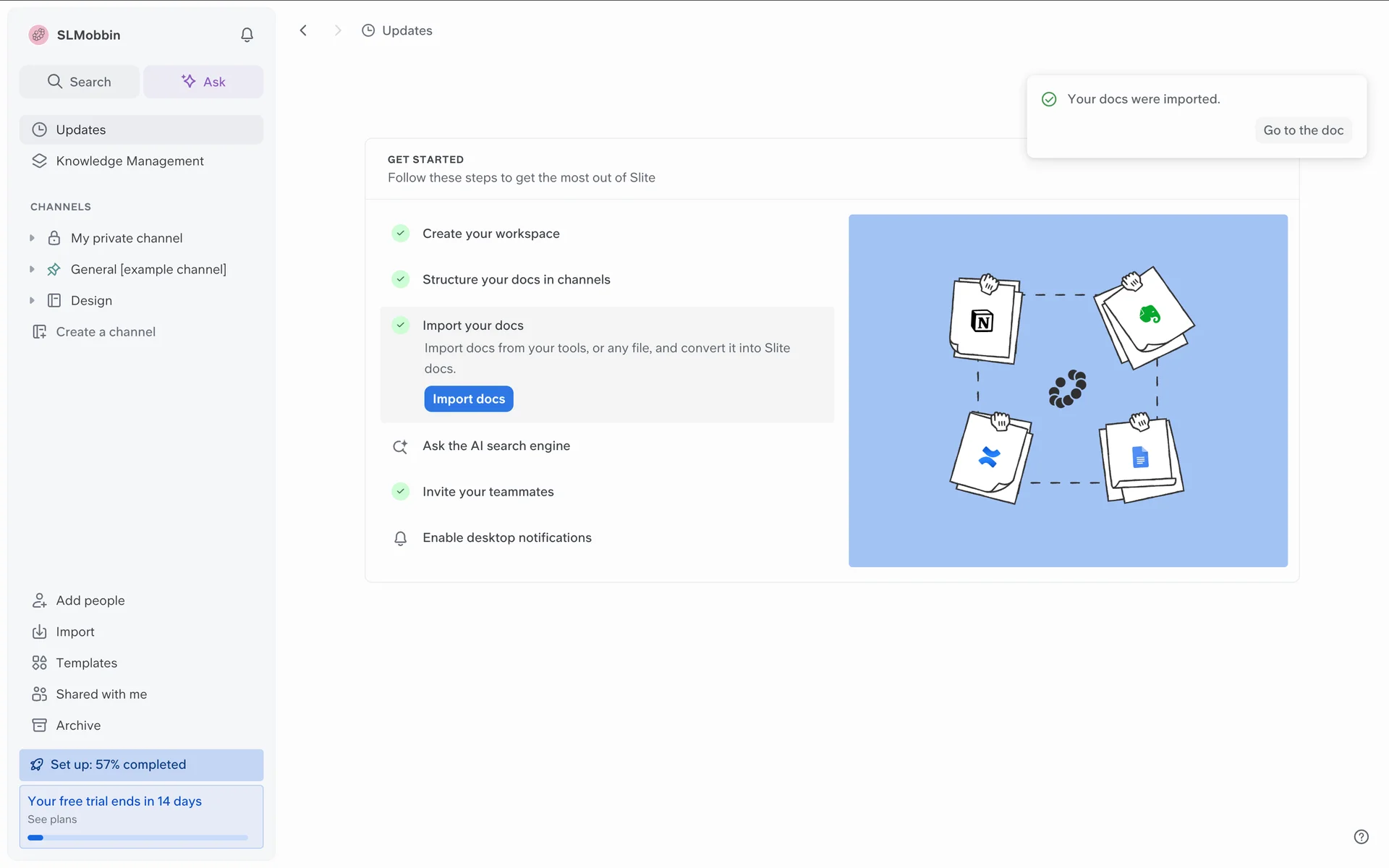Open Import from the bottom sidebar
Screen dimensions: 1389x868
click(x=75, y=631)
